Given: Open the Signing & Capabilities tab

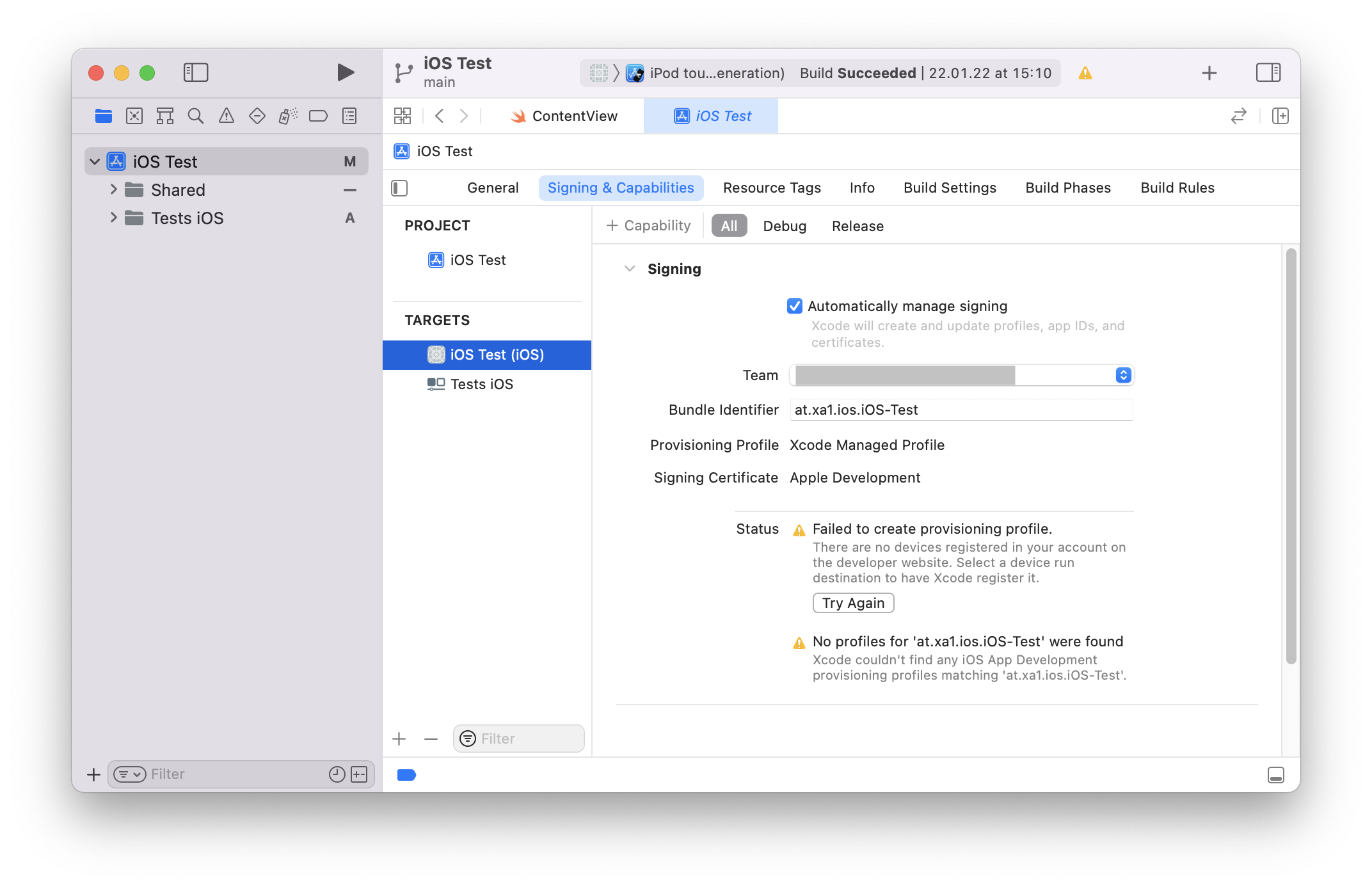Looking at the screenshot, I should pyautogui.click(x=620, y=188).
